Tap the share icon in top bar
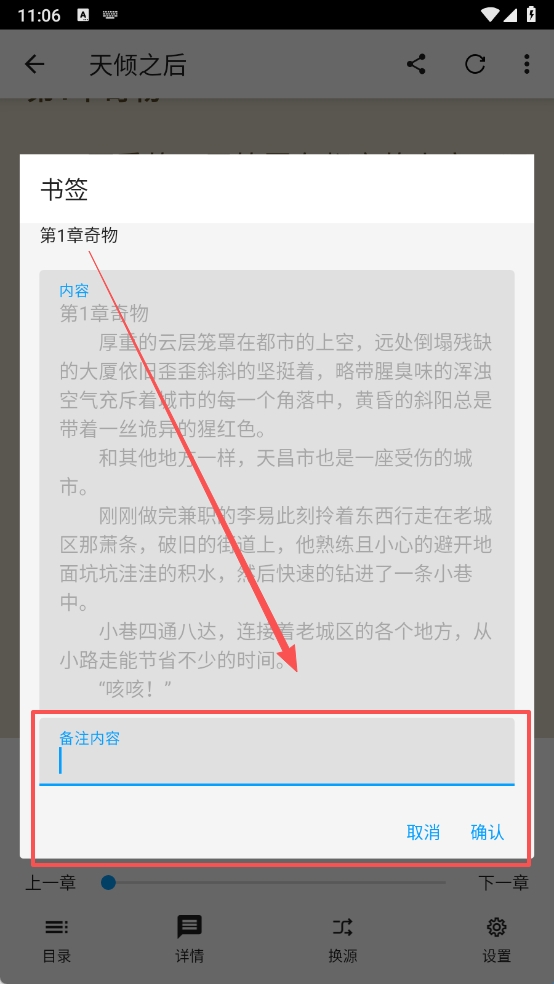This screenshot has height=984, width=554. 416,64
